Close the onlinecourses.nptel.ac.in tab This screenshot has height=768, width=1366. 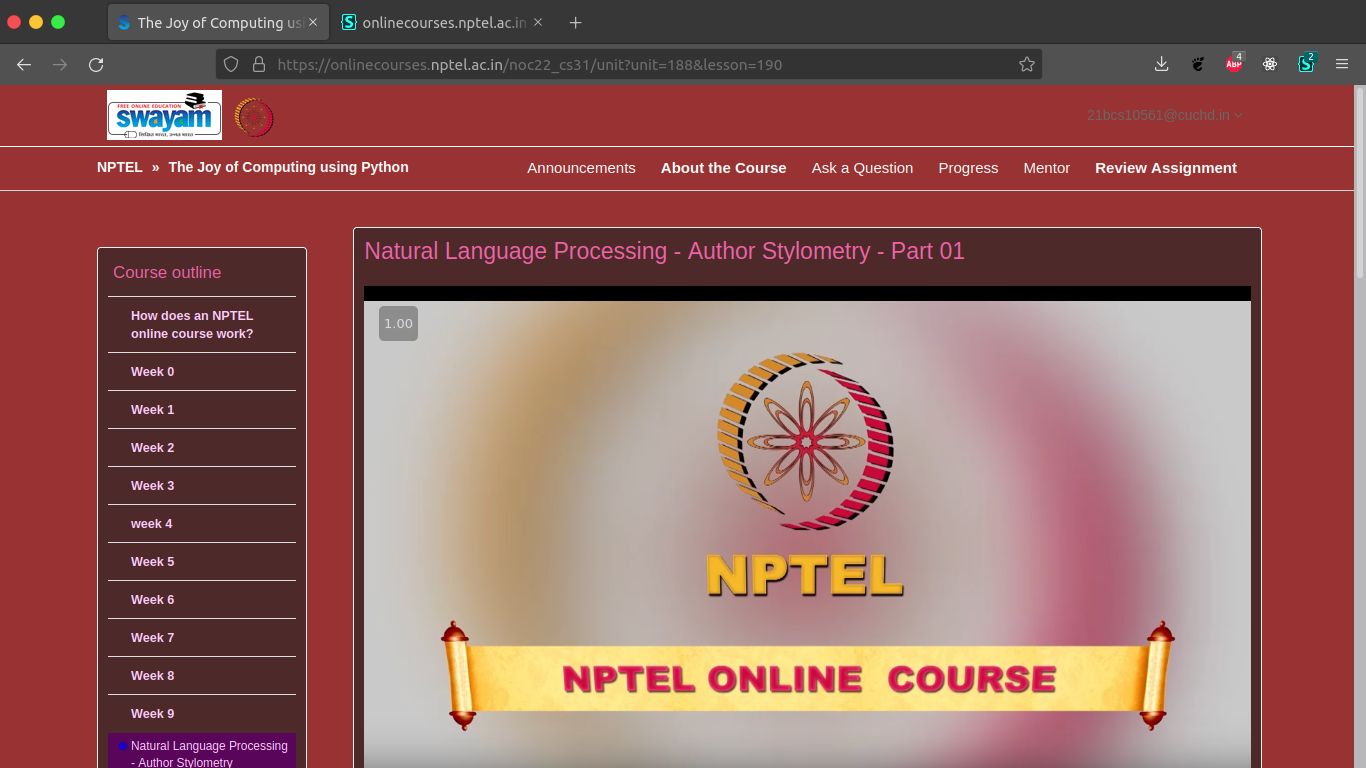(x=540, y=22)
